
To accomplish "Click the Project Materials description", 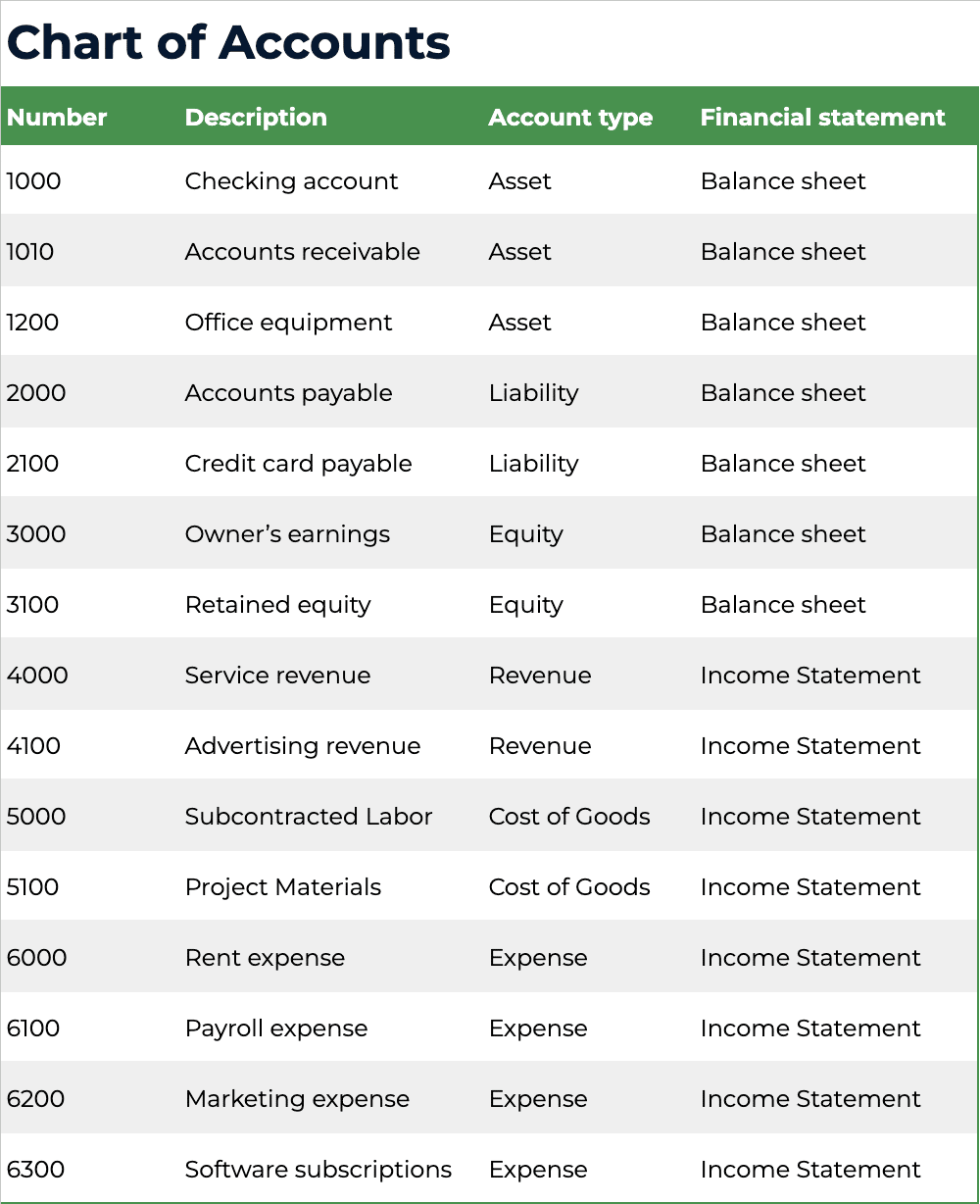I will point(282,887).
